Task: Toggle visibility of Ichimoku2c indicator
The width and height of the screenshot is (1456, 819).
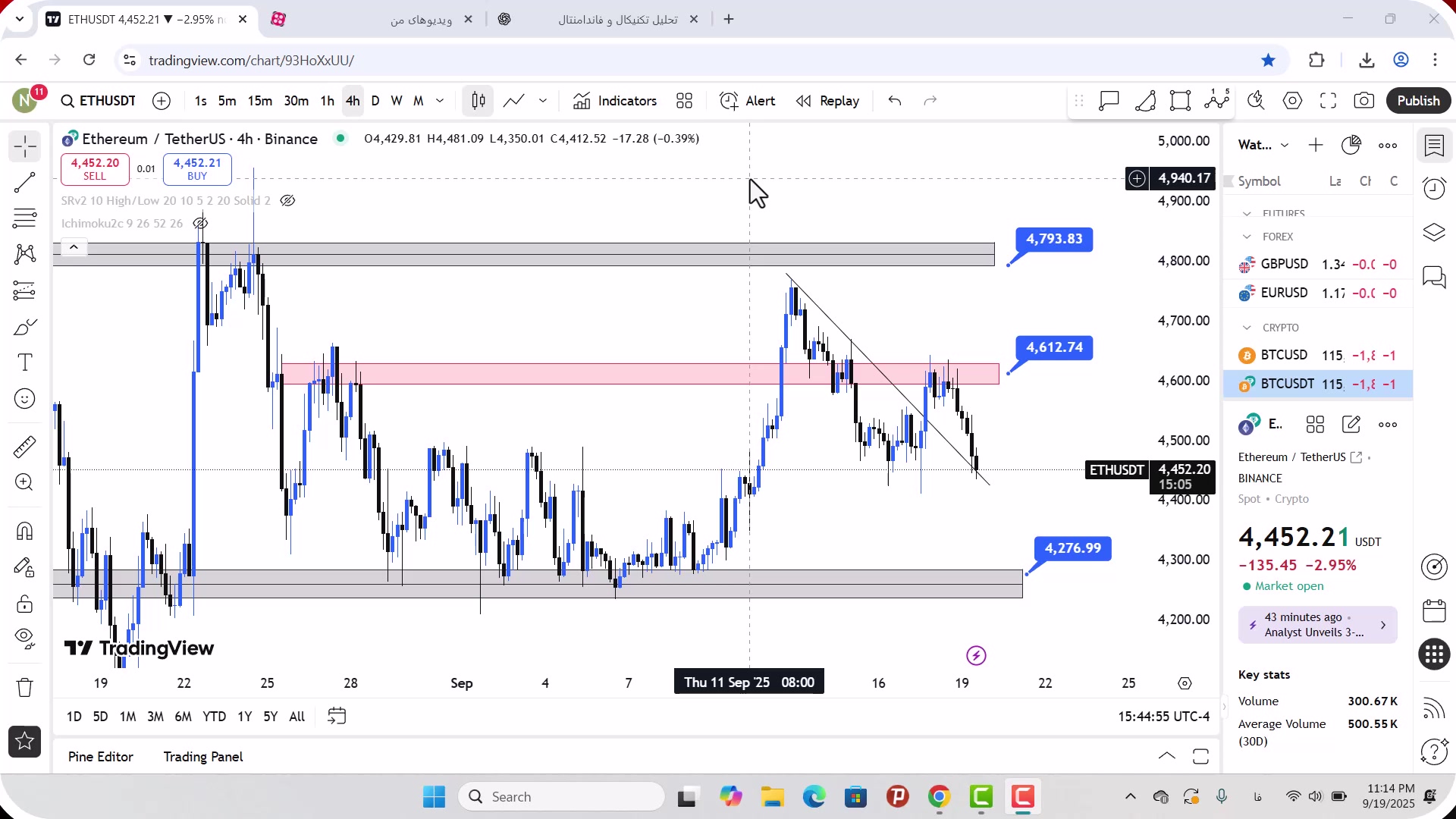Action: coord(200,224)
